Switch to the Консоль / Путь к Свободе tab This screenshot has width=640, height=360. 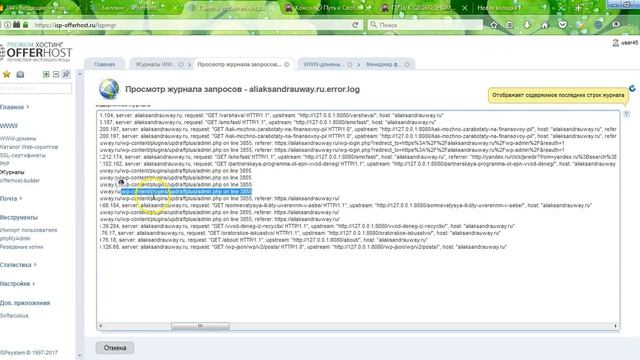tap(327, 8)
